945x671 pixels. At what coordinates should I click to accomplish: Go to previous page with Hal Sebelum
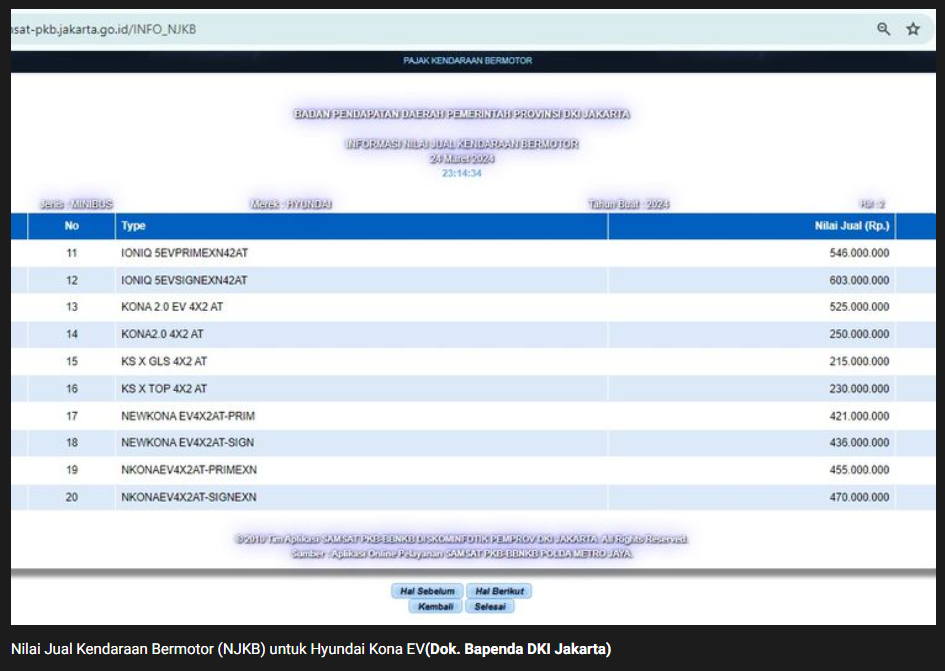click(x=427, y=591)
